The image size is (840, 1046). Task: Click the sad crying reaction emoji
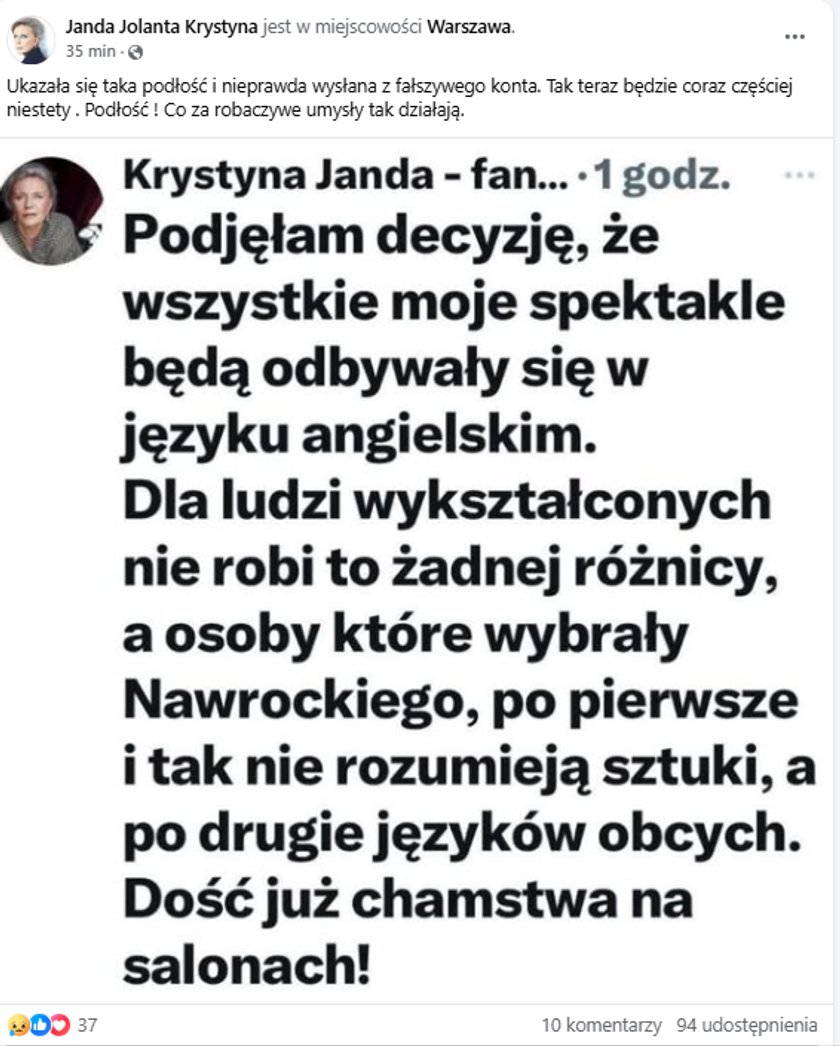point(18,1025)
